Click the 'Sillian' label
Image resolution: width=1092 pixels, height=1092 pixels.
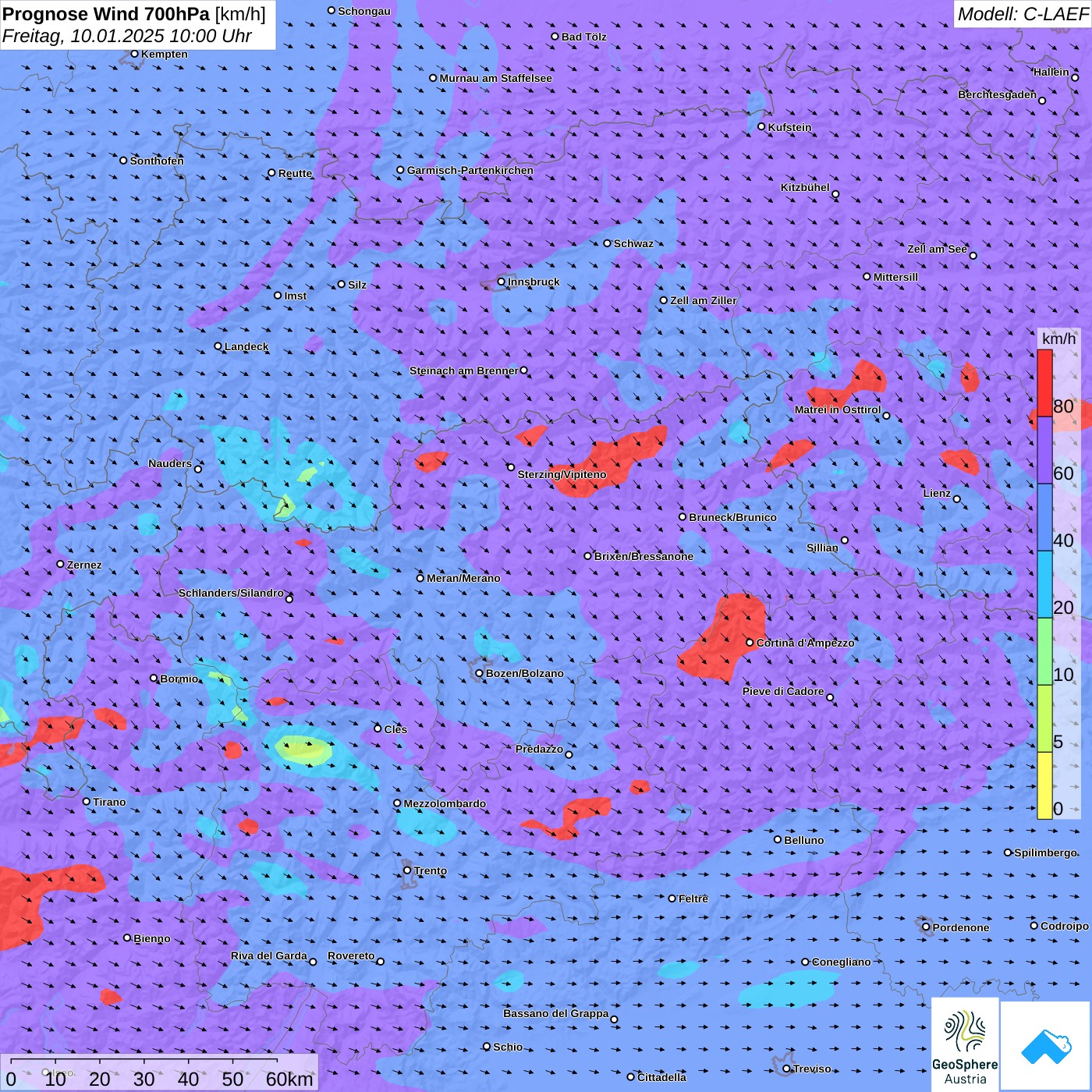click(822, 548)
